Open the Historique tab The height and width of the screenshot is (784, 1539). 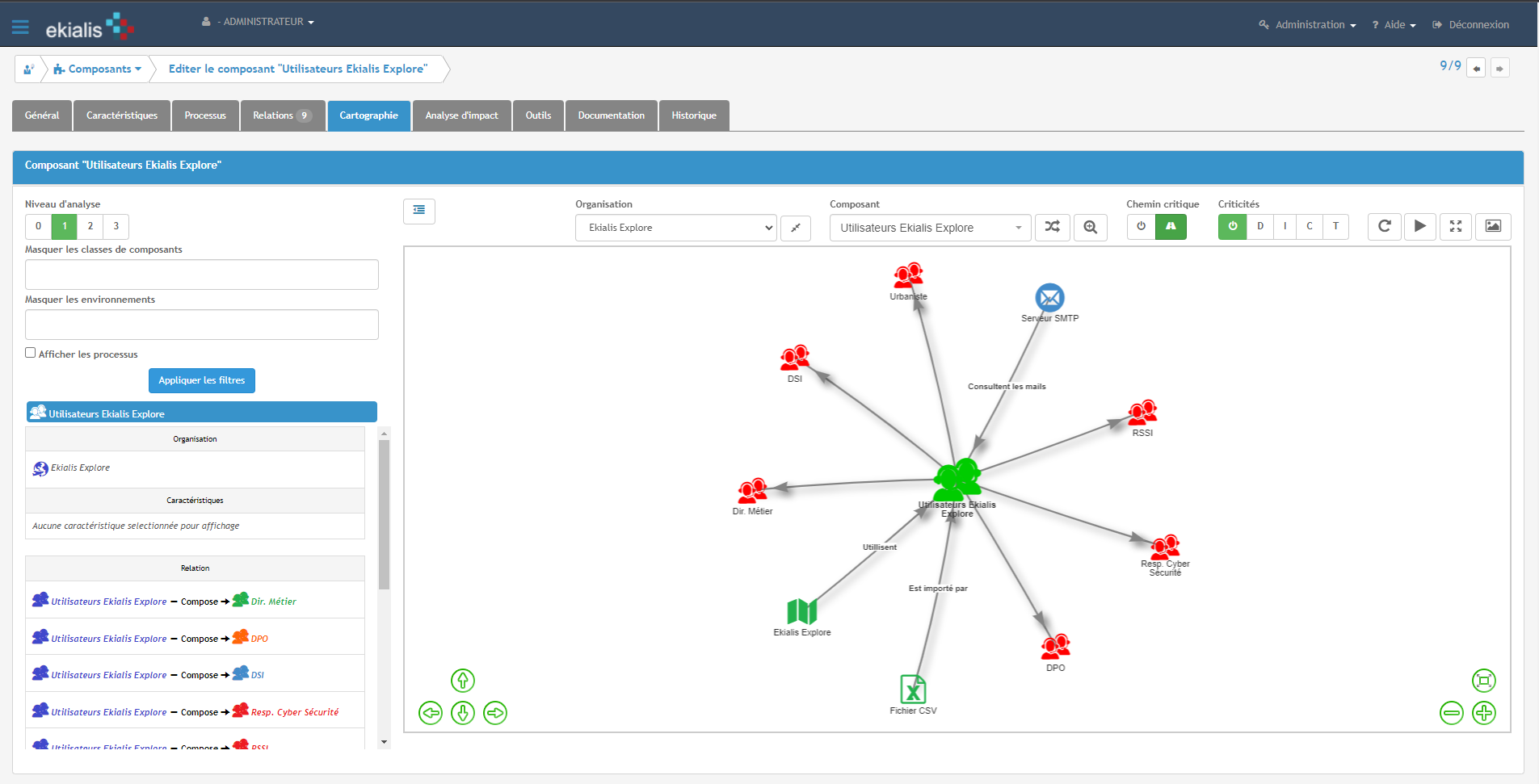coord(693,115)
